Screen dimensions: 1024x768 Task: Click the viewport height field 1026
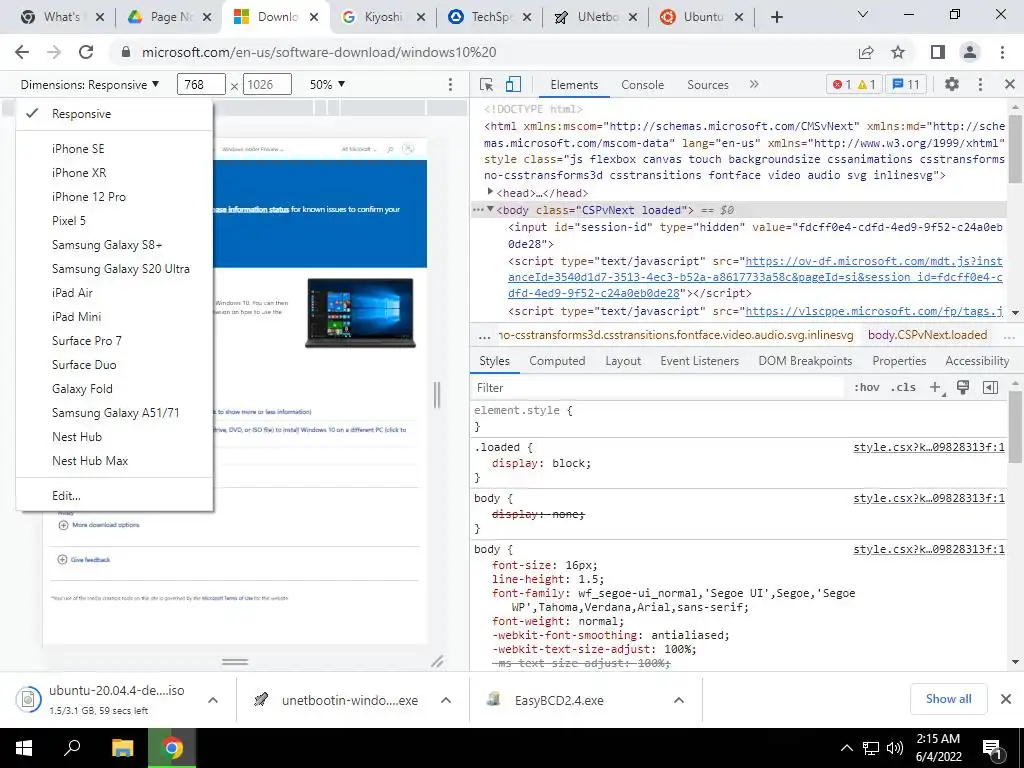point(267,84)
